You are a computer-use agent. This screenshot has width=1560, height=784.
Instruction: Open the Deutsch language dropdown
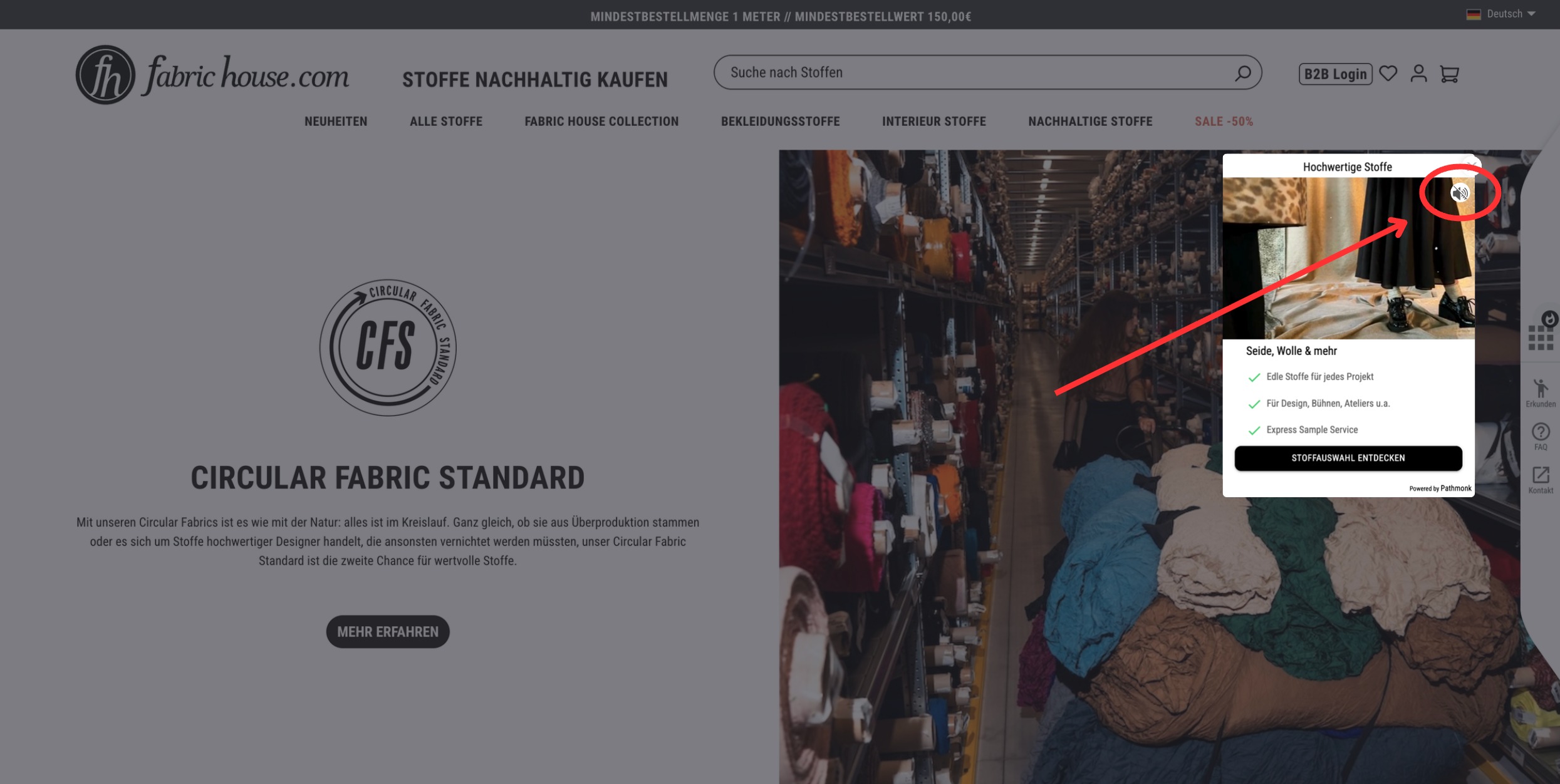click(x=1501, y=14)
